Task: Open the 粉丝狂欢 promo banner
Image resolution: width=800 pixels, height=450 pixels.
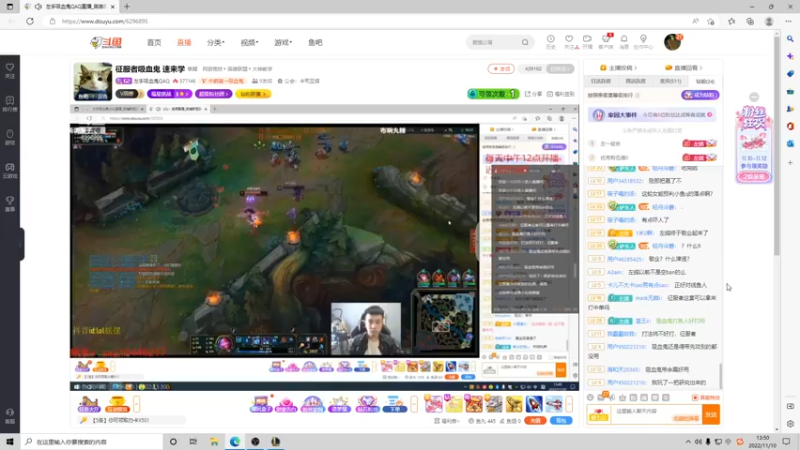Action: 754,144
